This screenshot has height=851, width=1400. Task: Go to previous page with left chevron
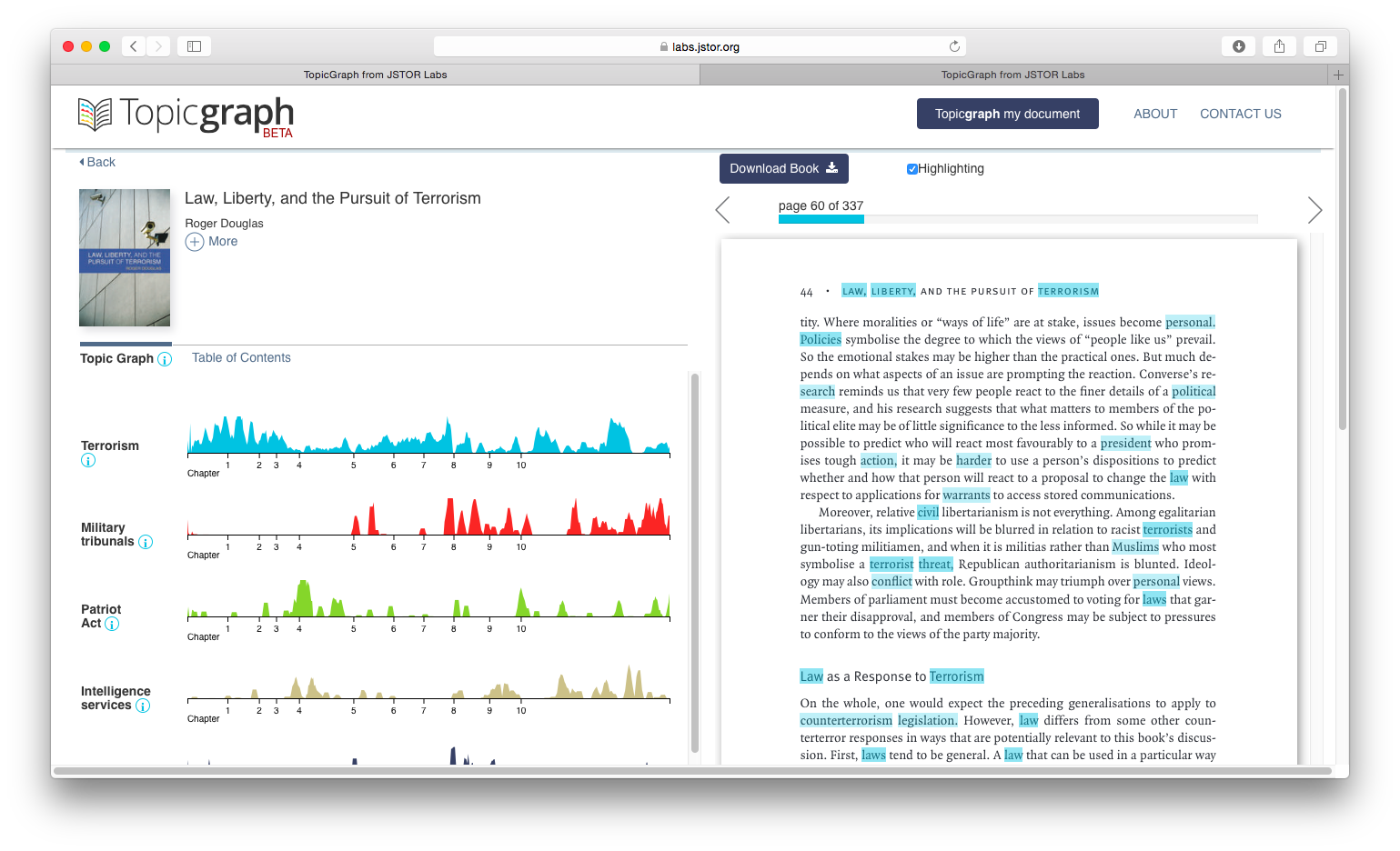pos(722,210)
